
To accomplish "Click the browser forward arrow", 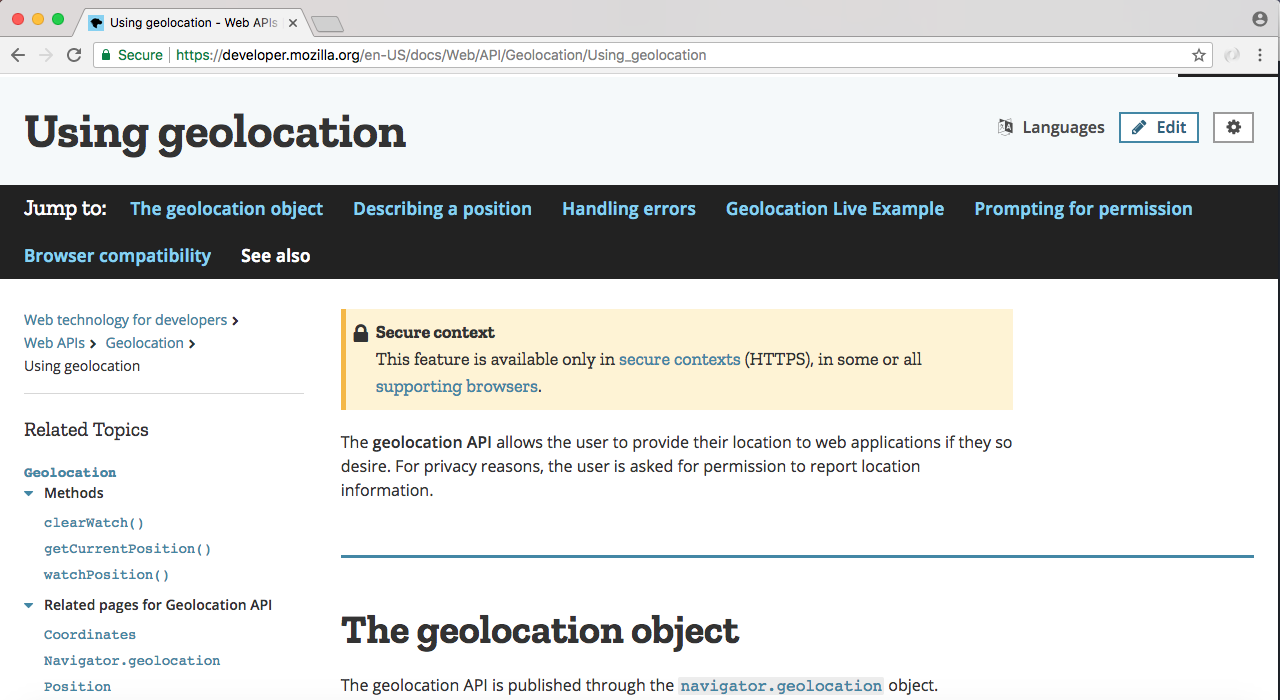I will pos(46,55).
